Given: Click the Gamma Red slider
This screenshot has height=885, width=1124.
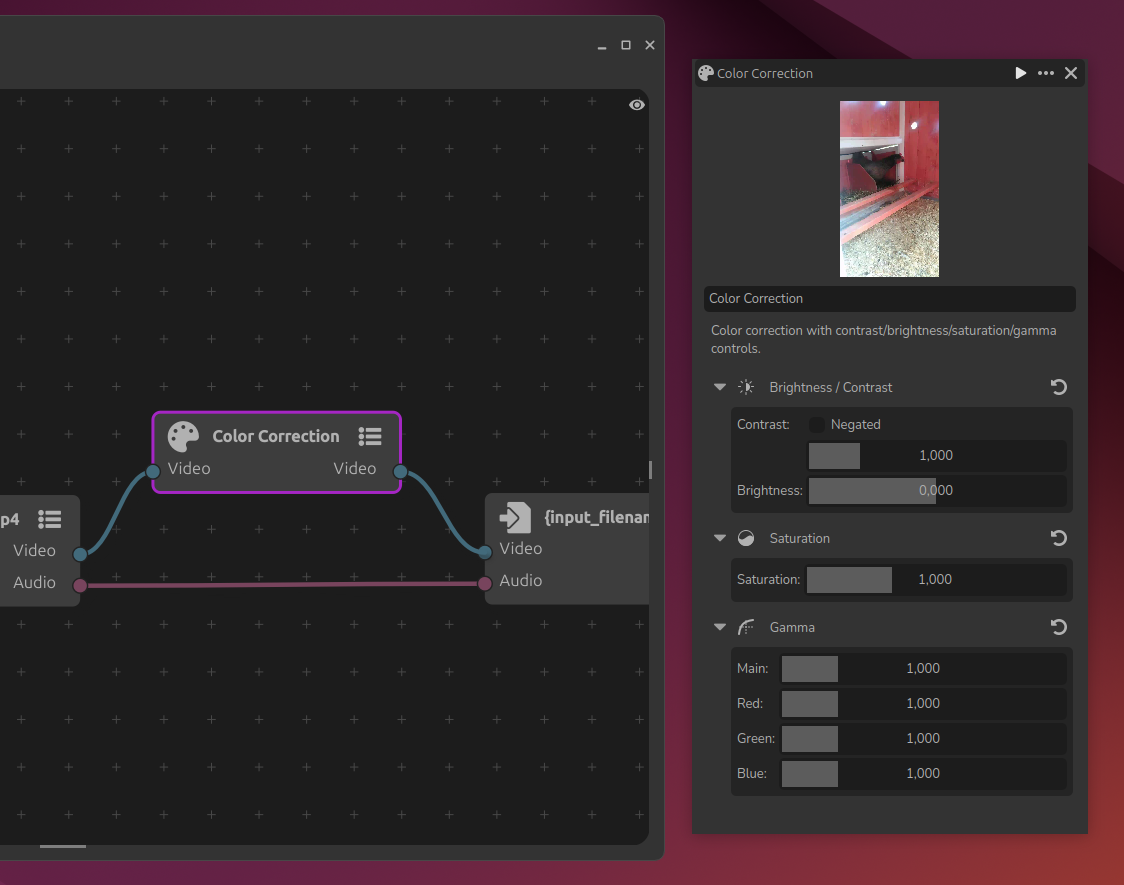Looking at the screenshot, I should (922, 704).
